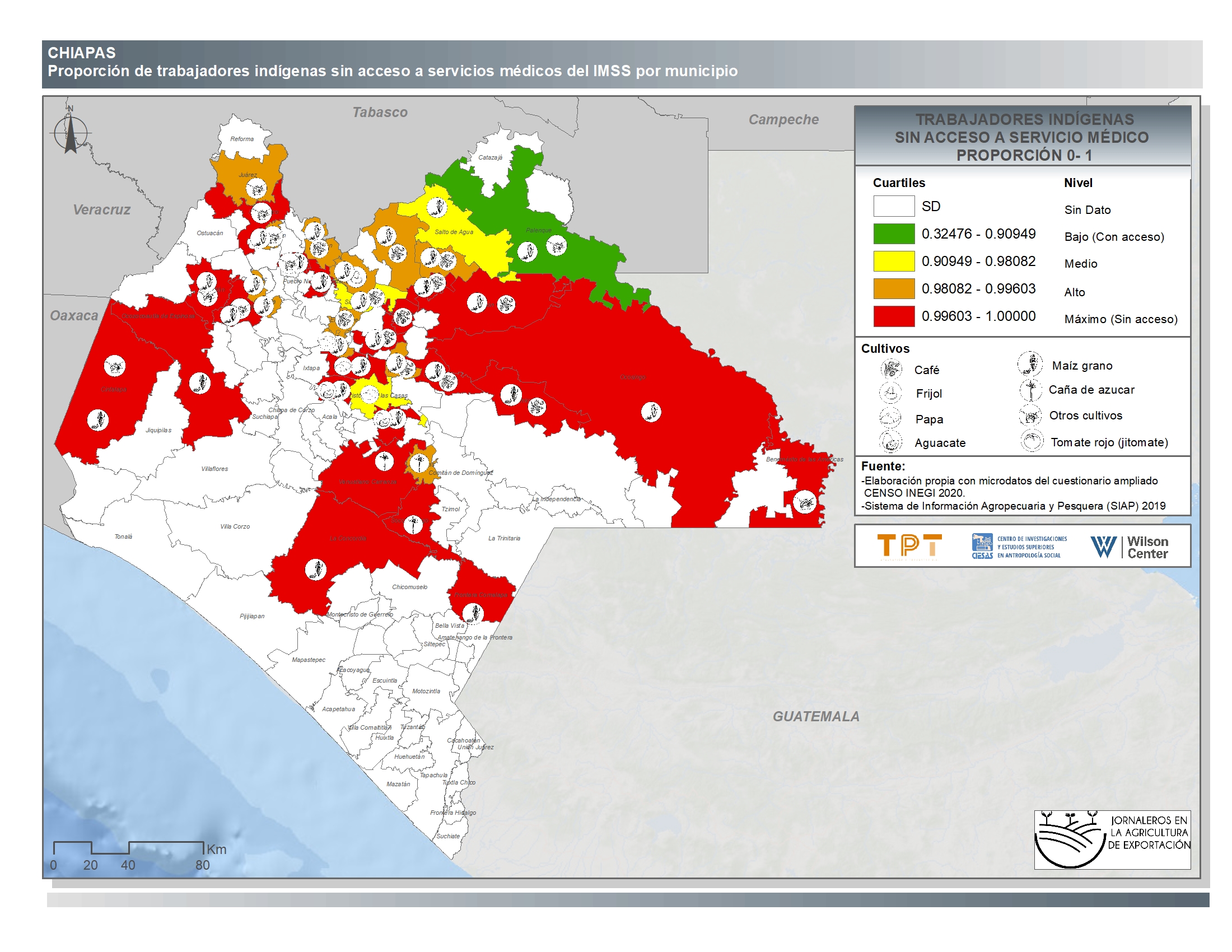Screen dimensions: 1232x952
Task: Click the yellow Medio quartile swatch
Action: coord(894,261)
